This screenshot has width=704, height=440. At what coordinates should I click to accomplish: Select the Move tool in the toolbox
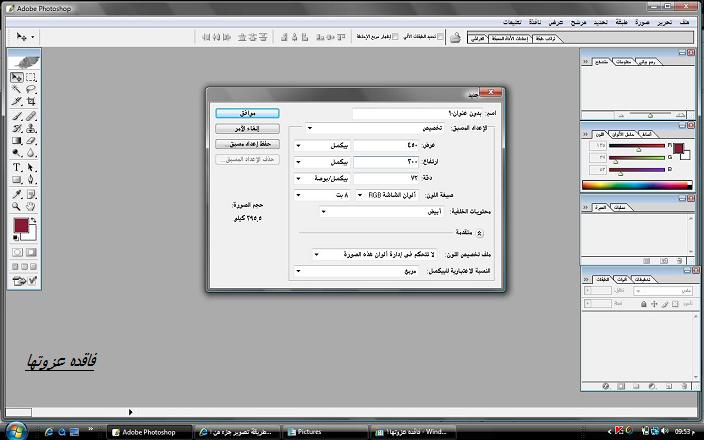tap(17, 77)
